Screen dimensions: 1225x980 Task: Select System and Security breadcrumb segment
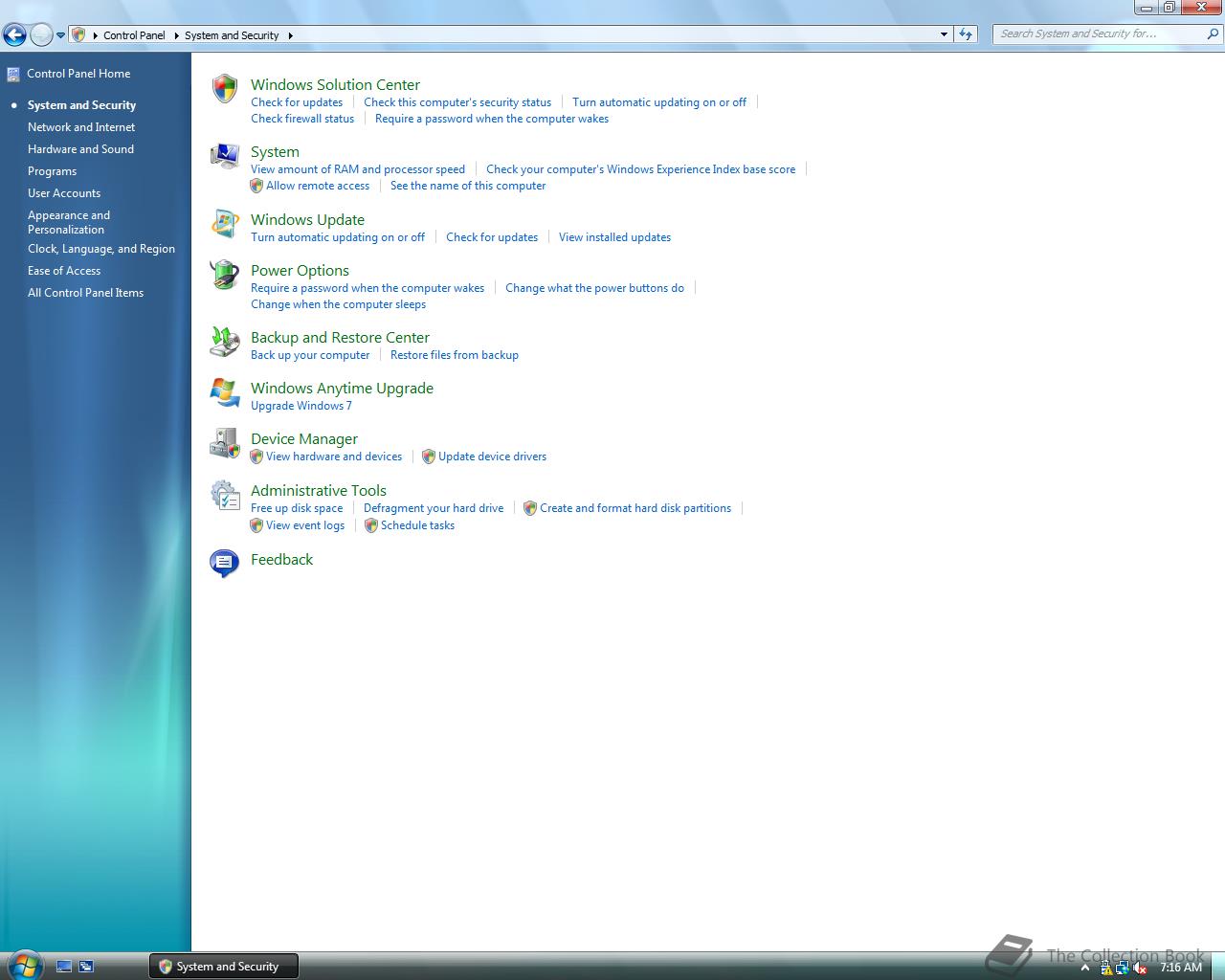coord(232,35)
